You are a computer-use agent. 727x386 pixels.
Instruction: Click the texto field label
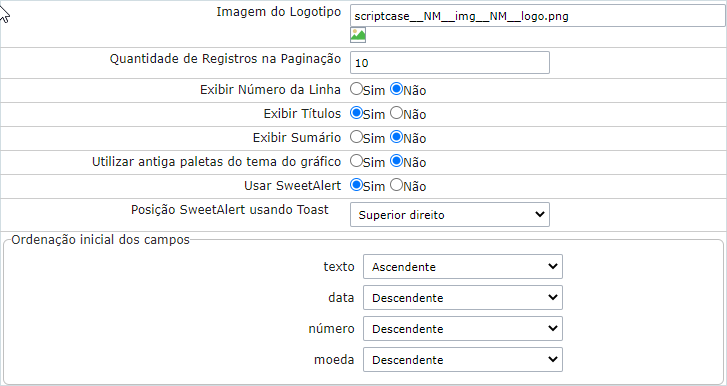coord(339,267)
